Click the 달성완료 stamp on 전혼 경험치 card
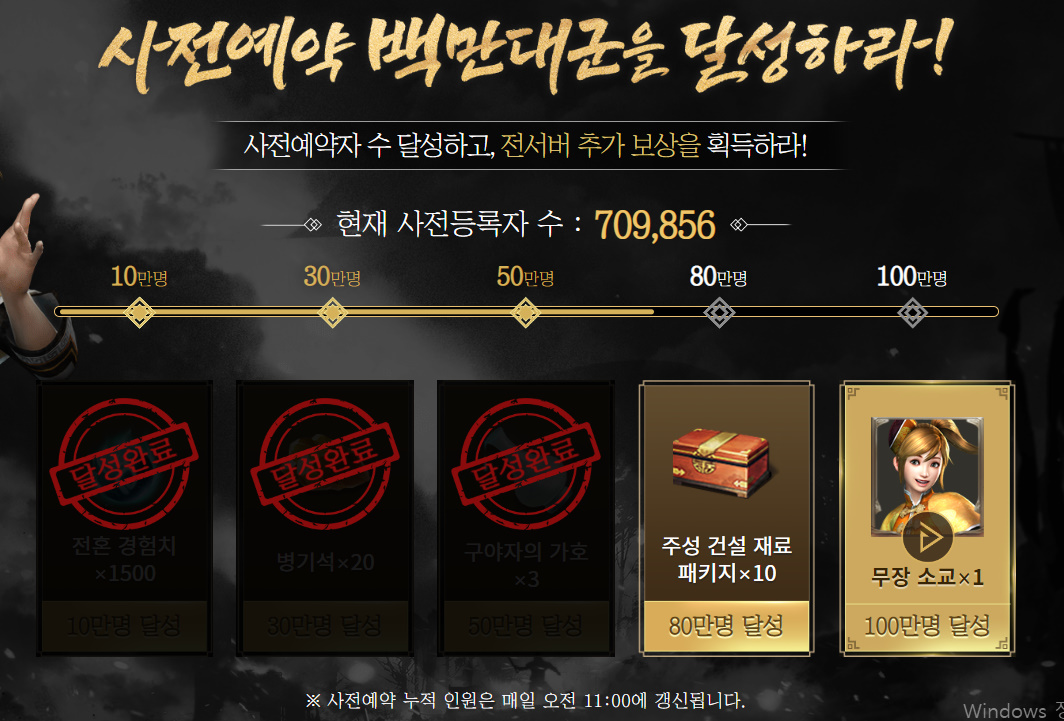 click(124, 461)
